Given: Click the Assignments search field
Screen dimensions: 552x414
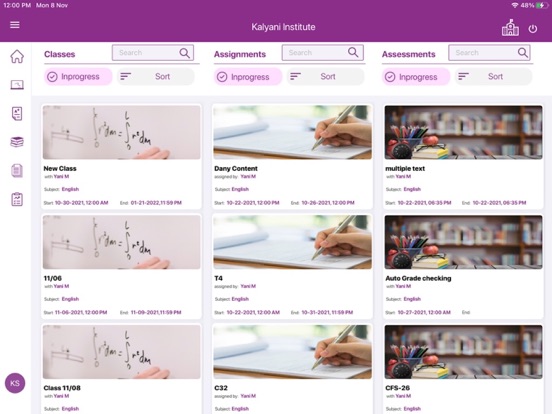Looking at the screenshot, I should click(x=322, y=53).
